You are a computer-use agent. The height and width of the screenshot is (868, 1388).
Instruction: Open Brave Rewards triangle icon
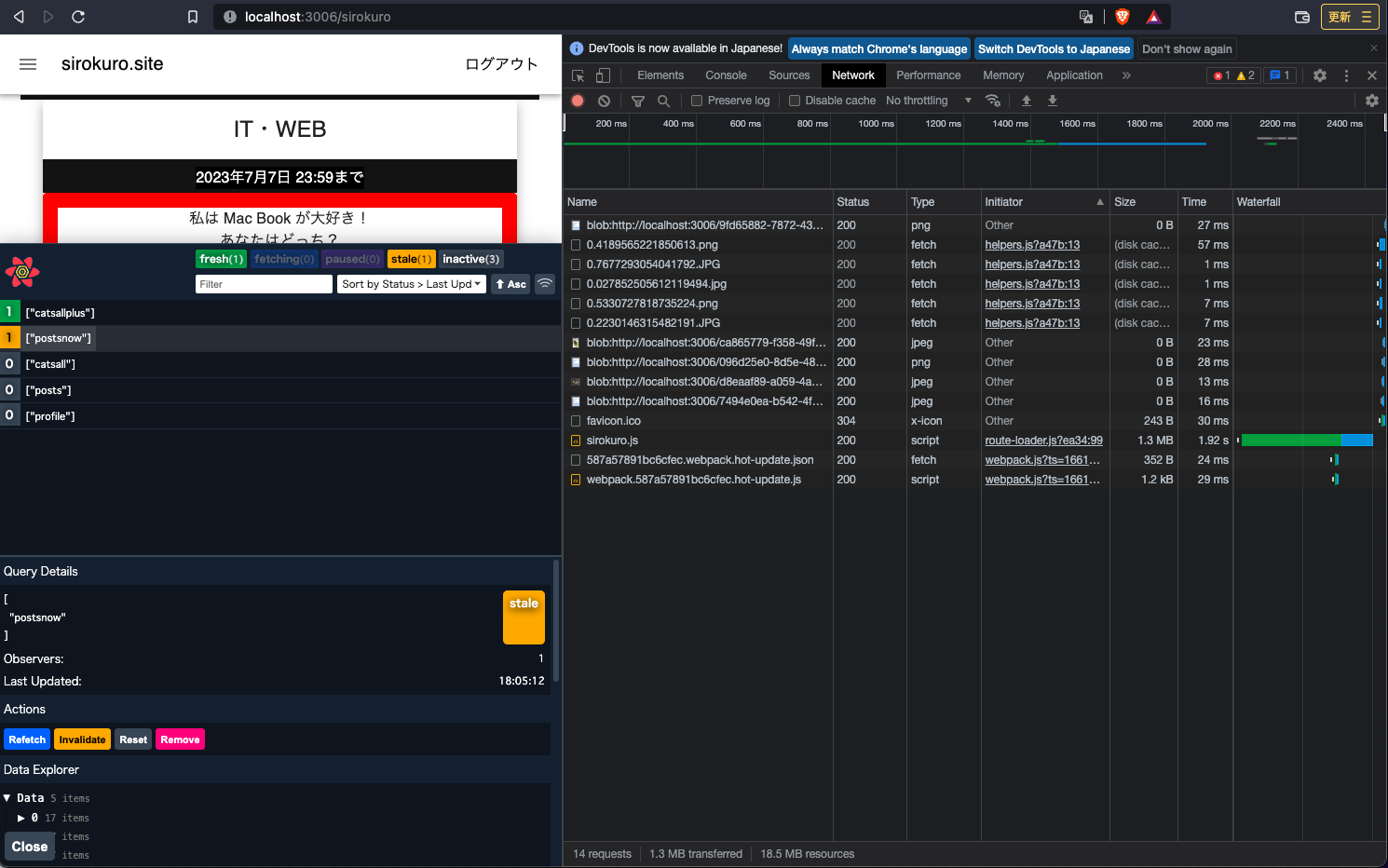(x=1153, y=17)
